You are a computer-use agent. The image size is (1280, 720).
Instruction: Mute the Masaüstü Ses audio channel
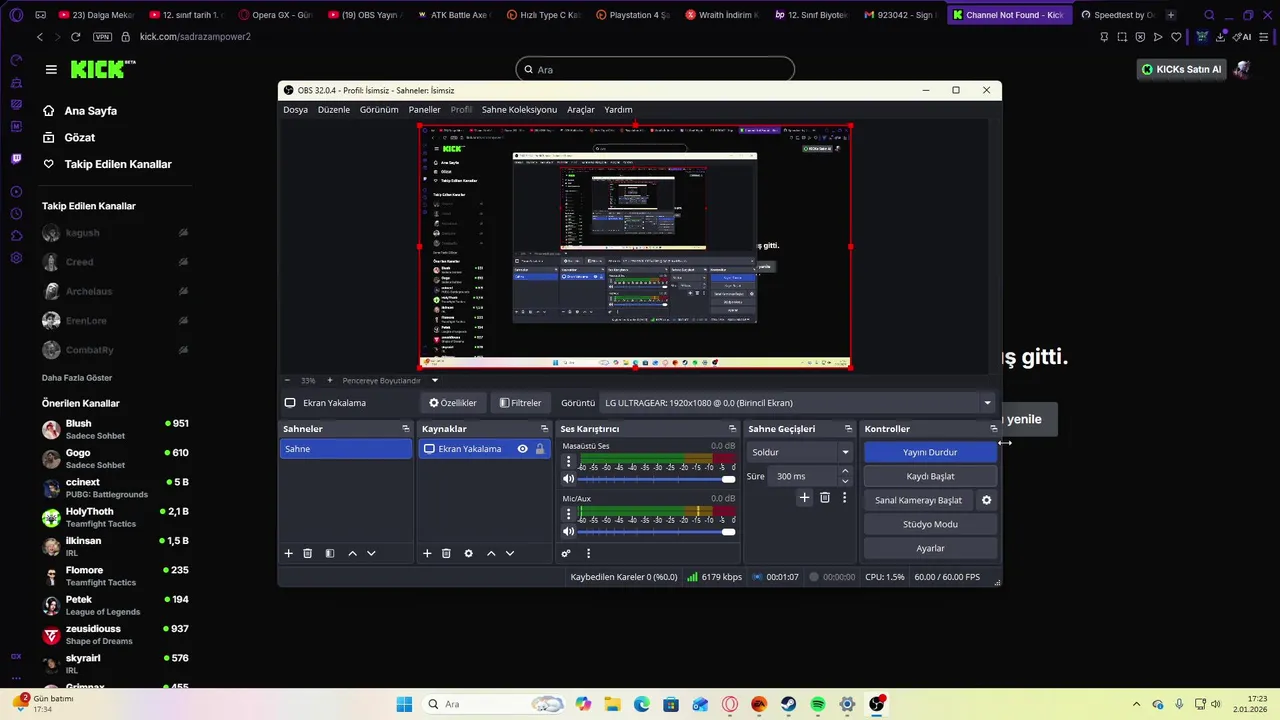click(568, 479)
